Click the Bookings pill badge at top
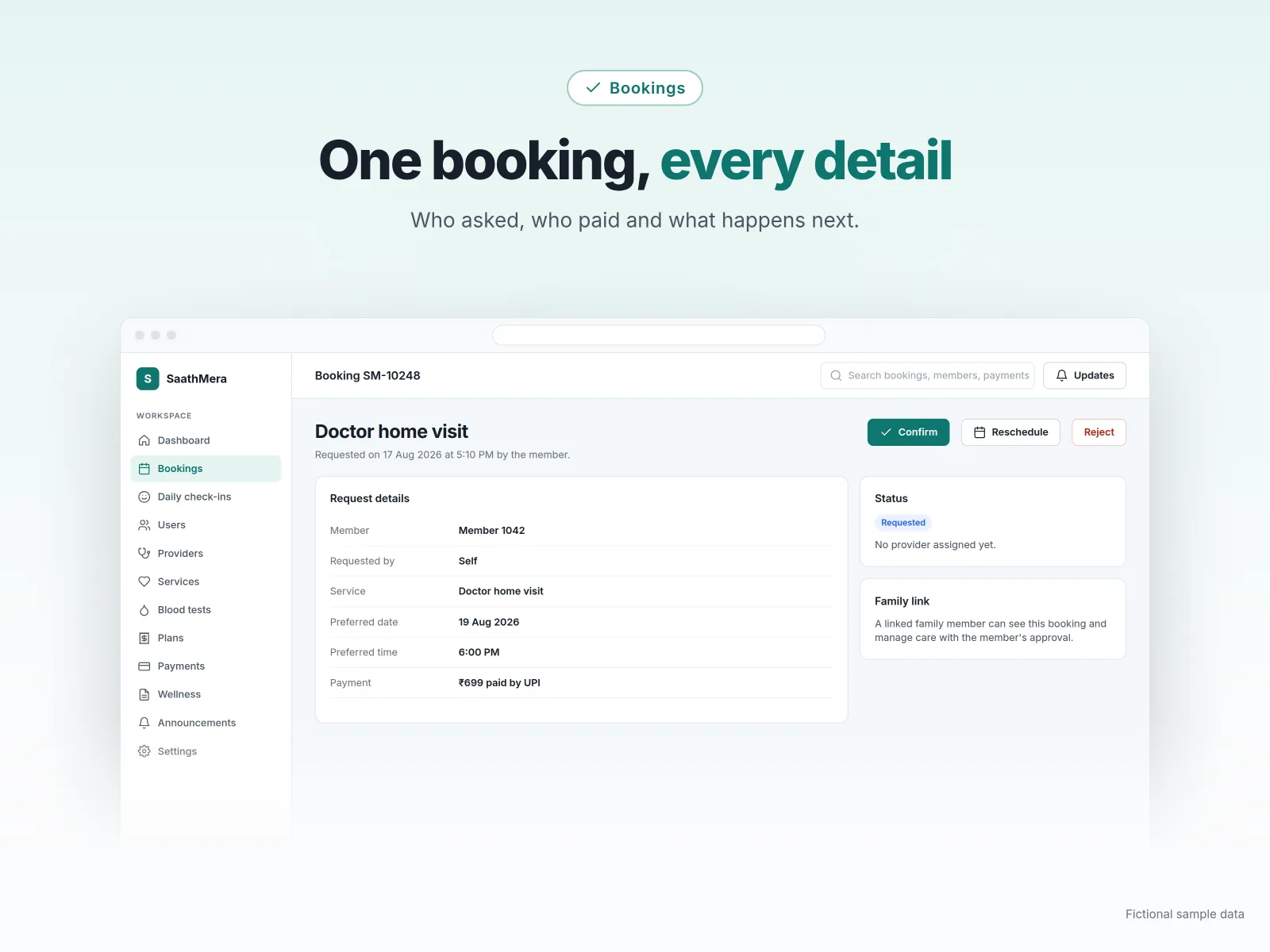The image size is (1270, 952). pos(635,88)
